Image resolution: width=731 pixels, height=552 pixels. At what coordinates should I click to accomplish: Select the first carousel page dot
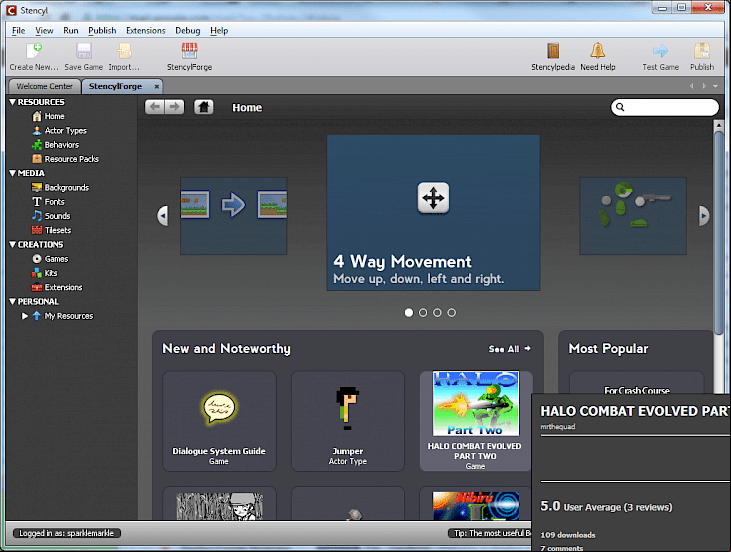point(409,313)
